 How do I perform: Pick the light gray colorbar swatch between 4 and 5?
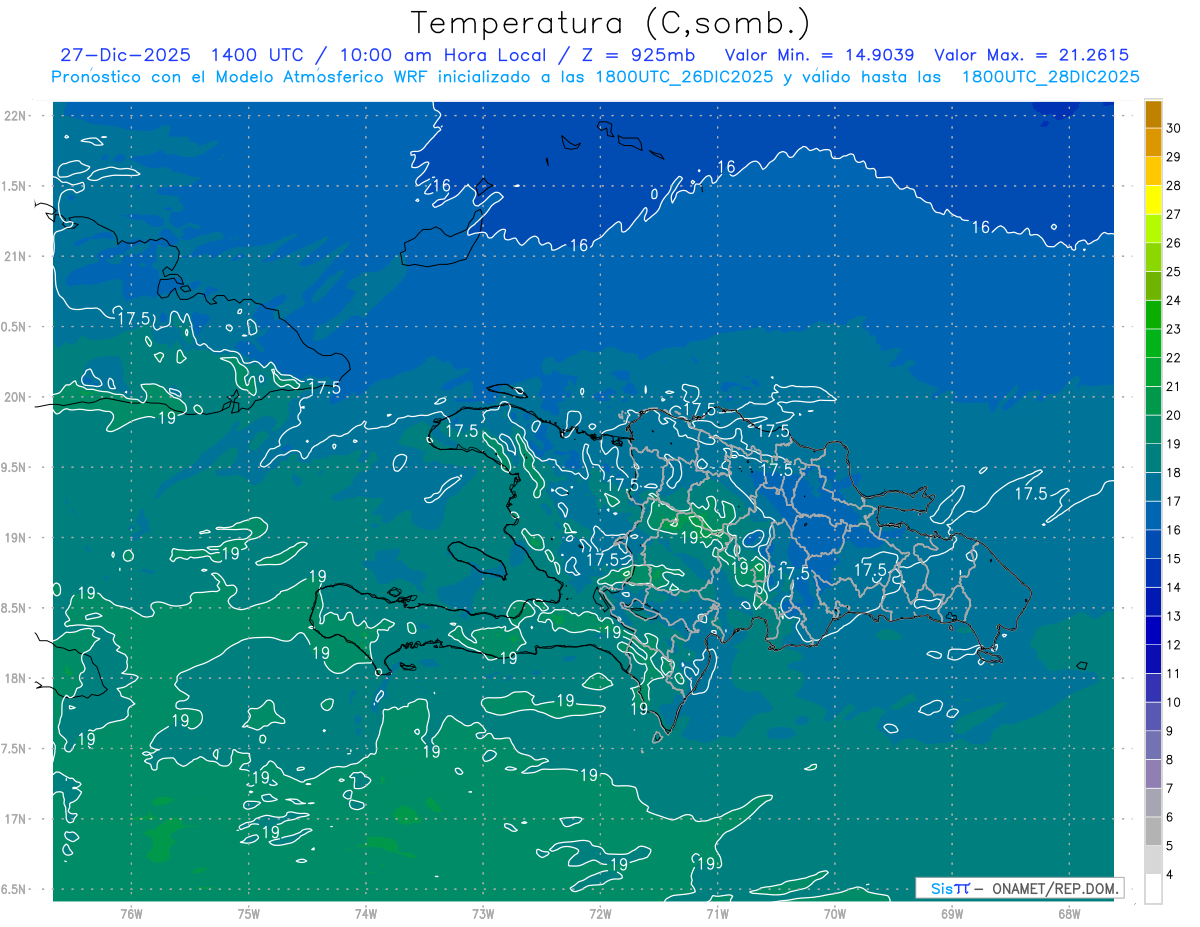click(1153, 860)
